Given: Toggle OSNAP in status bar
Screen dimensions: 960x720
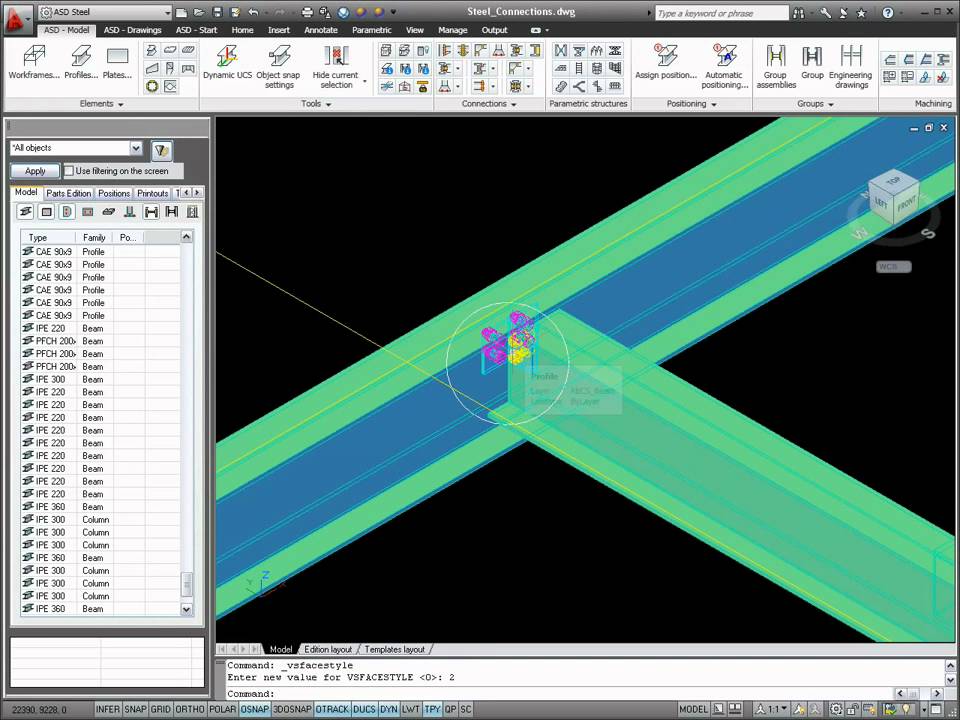Looking at the screenshot, I should 255,709.
